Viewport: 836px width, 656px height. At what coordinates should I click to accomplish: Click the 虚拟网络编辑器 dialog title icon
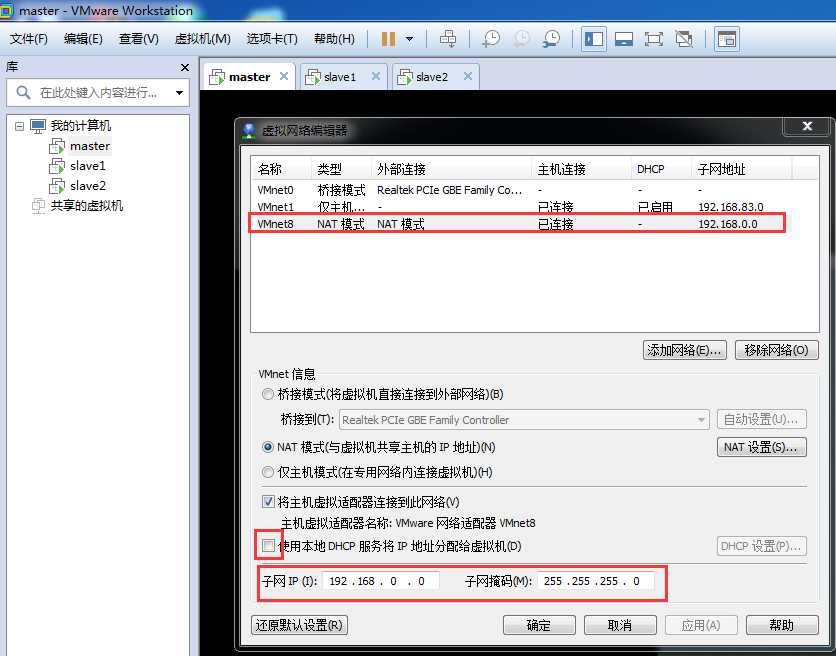(x=249, y=131)
